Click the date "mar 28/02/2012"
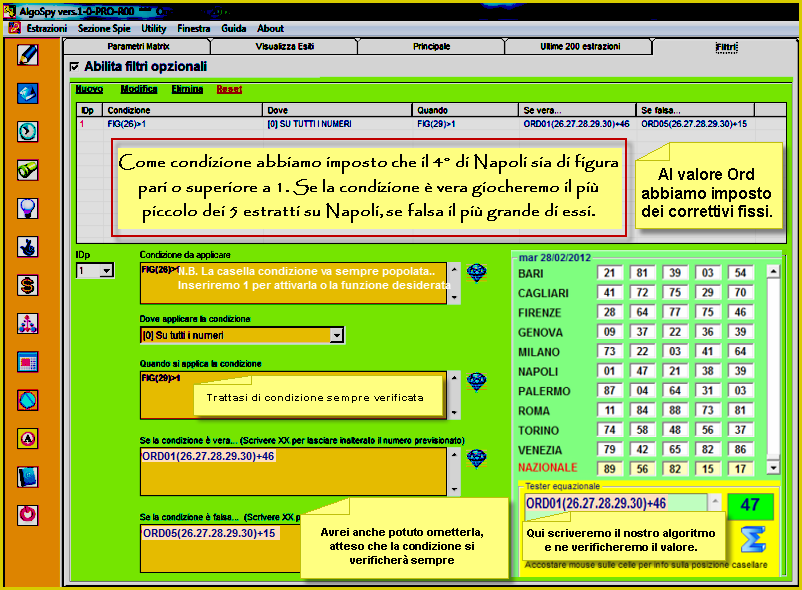Viewport: 802px width, 590px height. pyautogui.click(x=554, y=258)
